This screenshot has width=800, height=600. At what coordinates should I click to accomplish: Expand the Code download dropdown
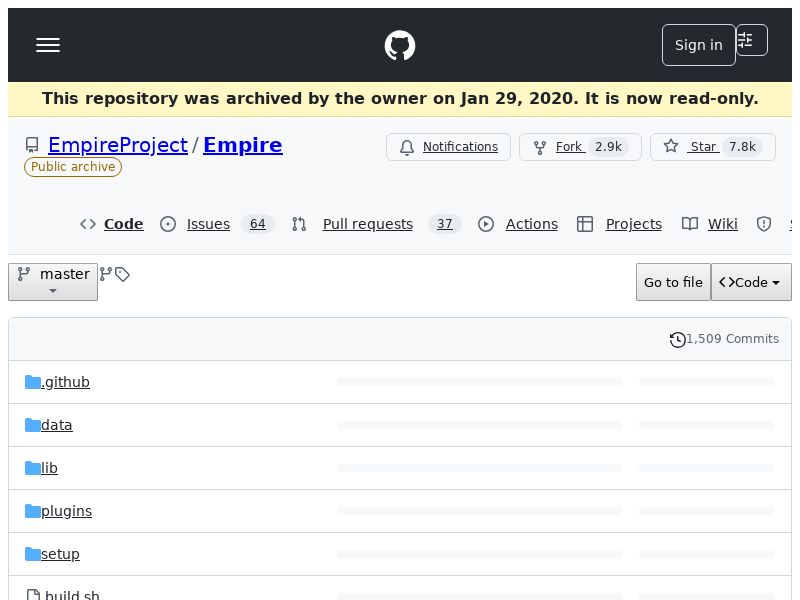pos(751,283)
